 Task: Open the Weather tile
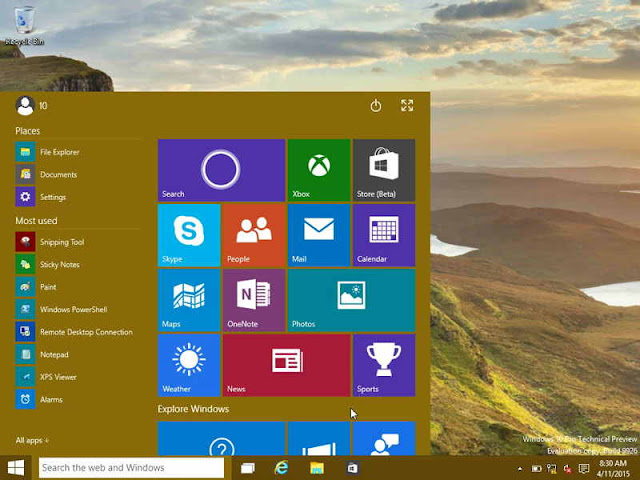[189, 365]
